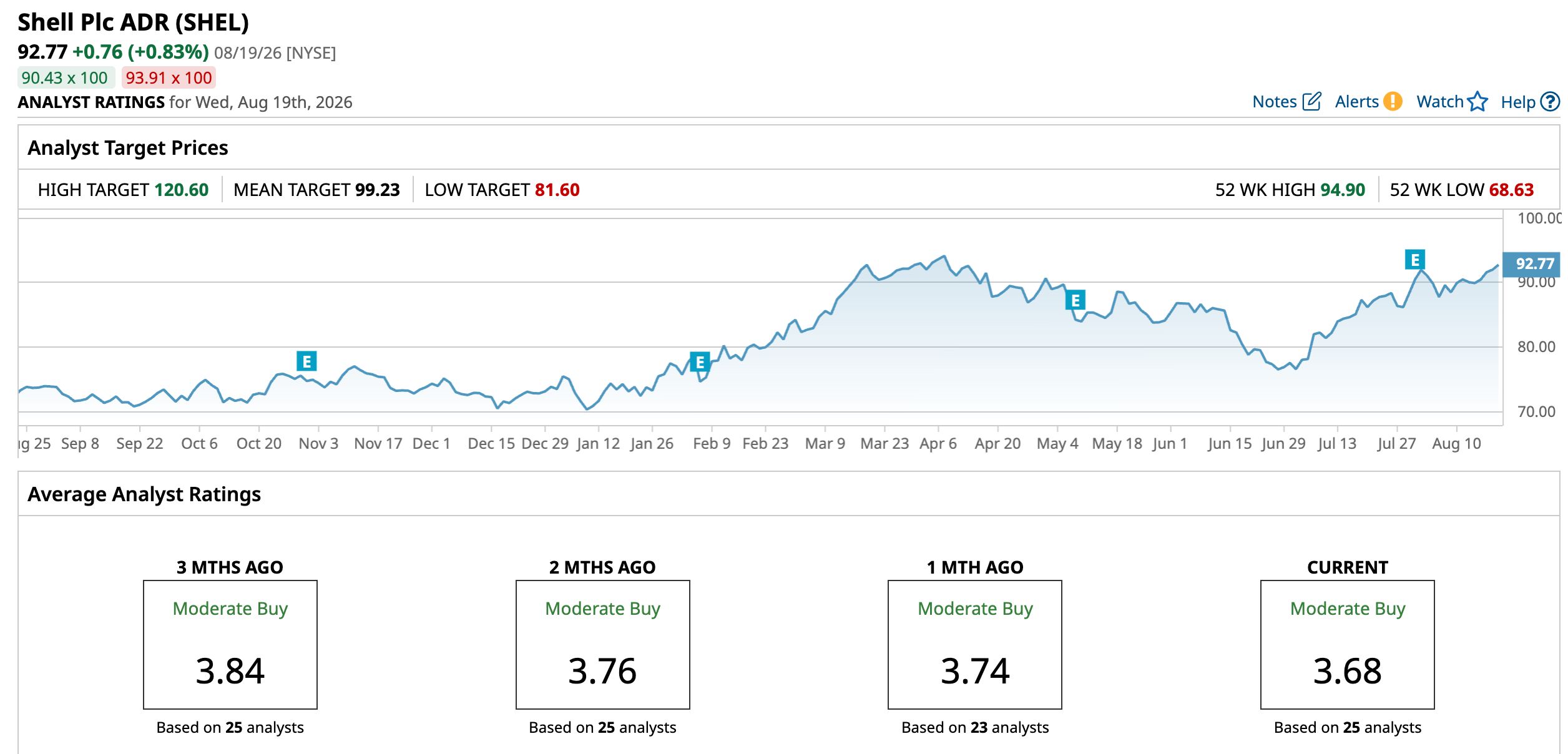
Task: Click 'Based on 25 analysts' under CURRENT
Action: [x=1348, y=727]
